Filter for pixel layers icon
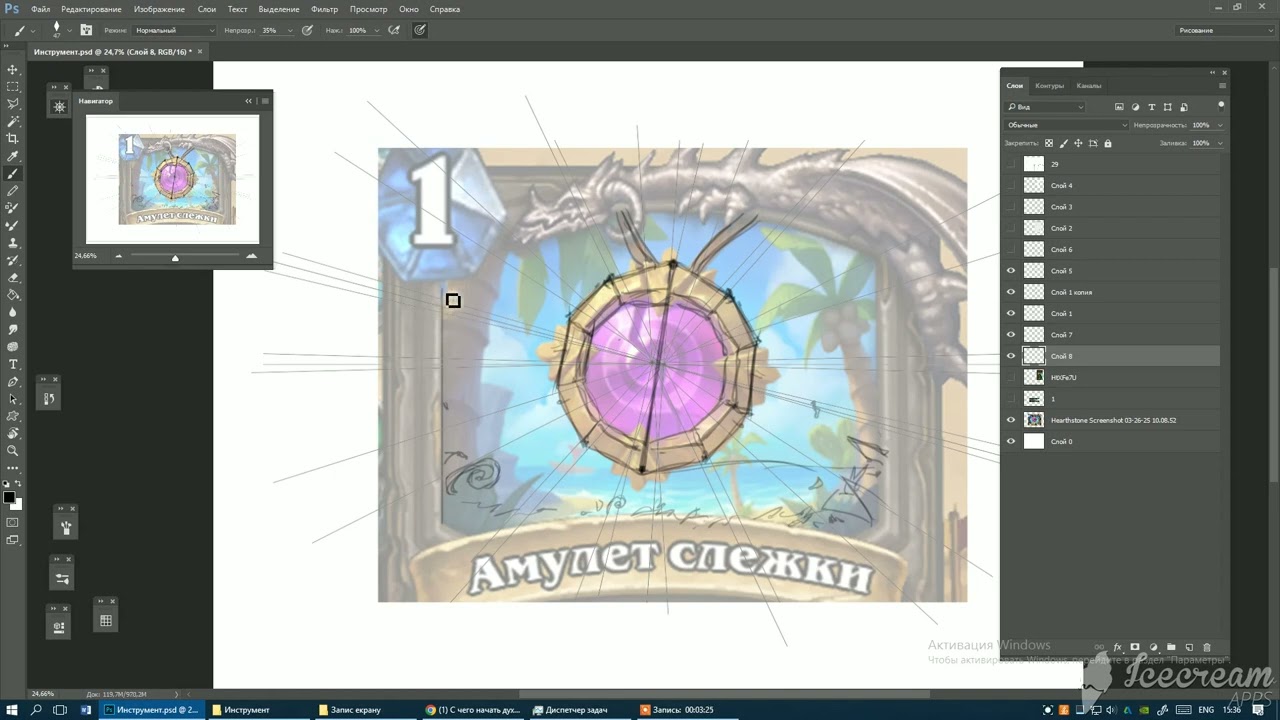 pos(1119,107)
